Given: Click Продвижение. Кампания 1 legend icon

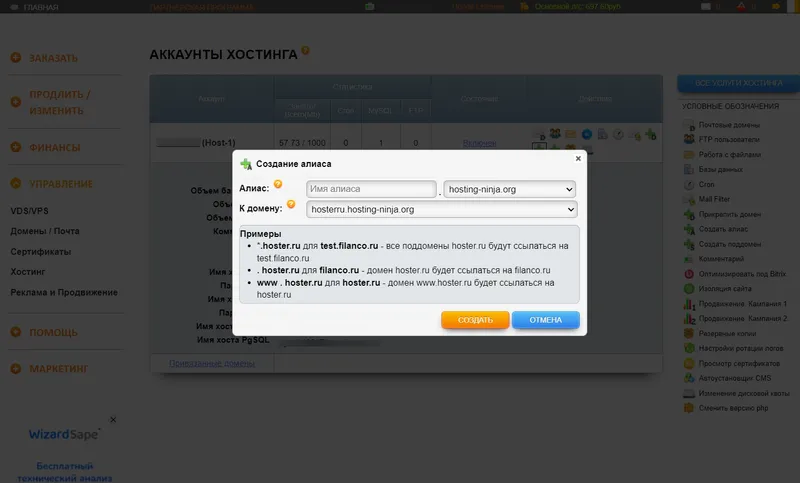Looking at the screenshot, I should (x=689, y=304).
